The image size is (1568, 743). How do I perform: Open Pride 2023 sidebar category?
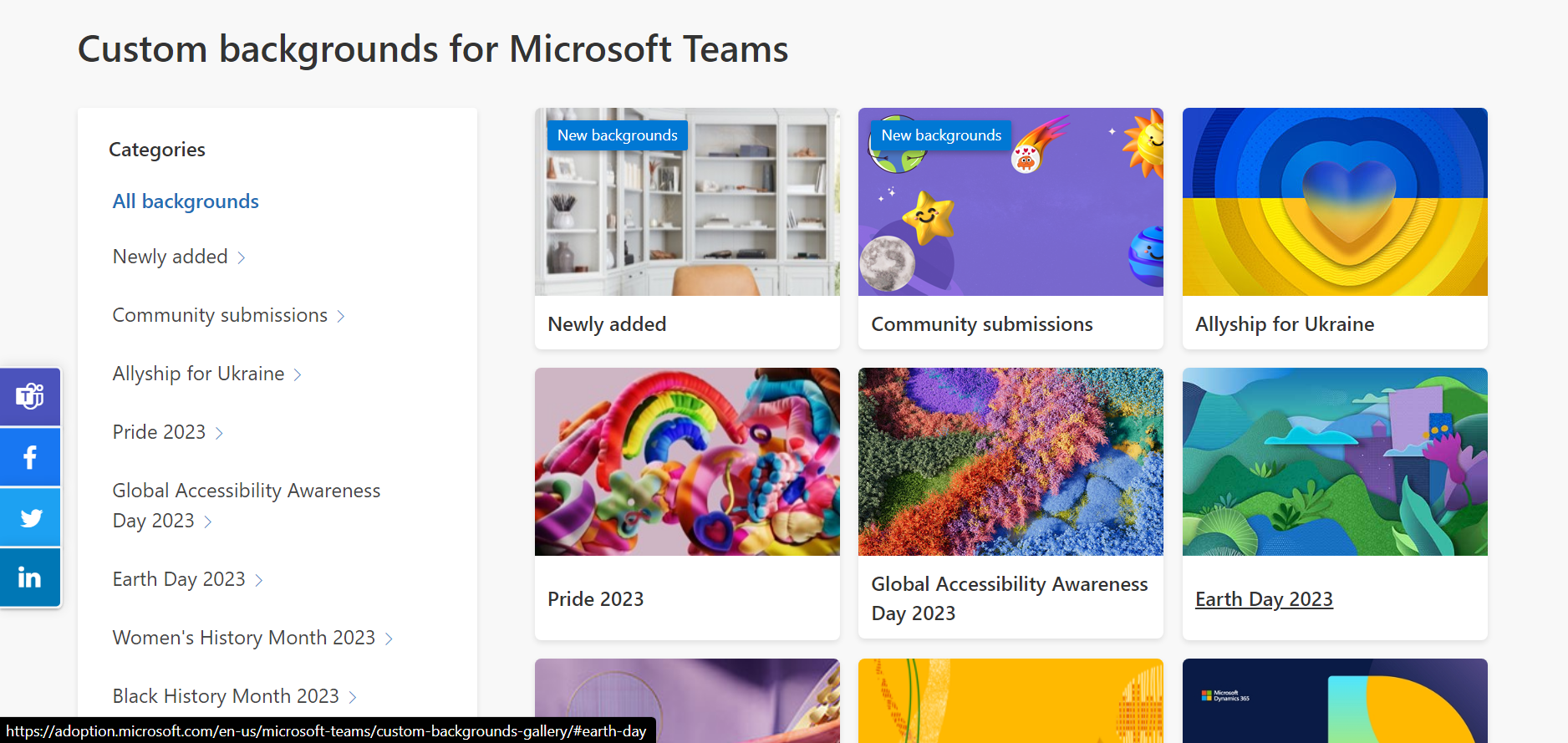pyautogui.click(x=167, y=432)
